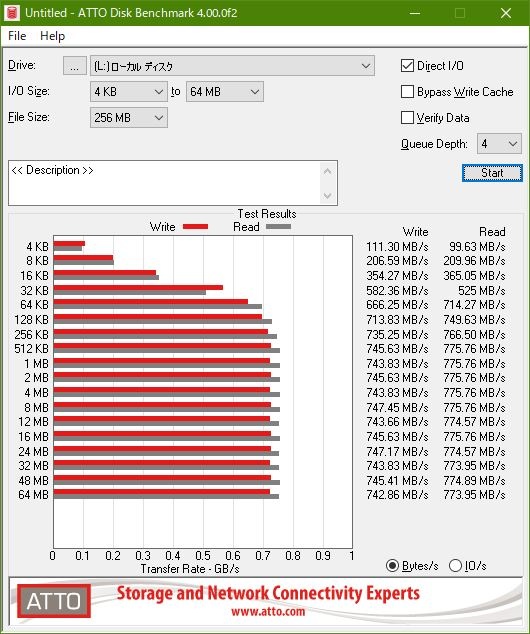Click the 209.96 MB/s read value
The height and width of the screenshot is (634, 530).
[x=474, y=261]
